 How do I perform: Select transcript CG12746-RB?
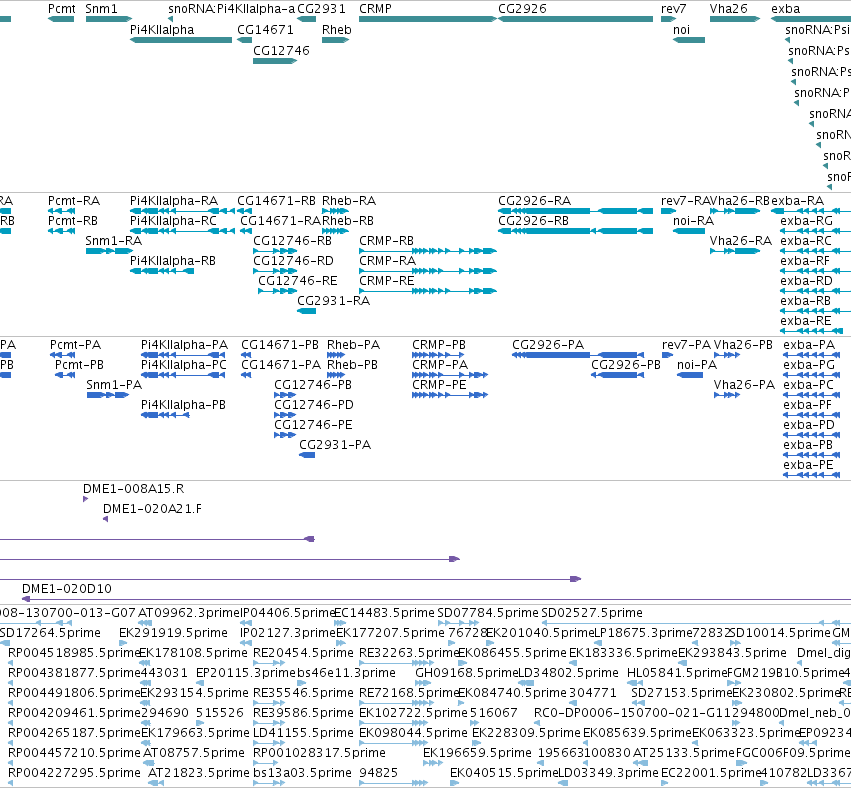275,251
